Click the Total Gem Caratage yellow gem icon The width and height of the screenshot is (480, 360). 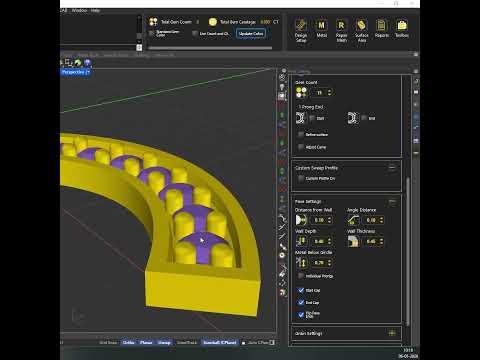[x=213, y=22]
